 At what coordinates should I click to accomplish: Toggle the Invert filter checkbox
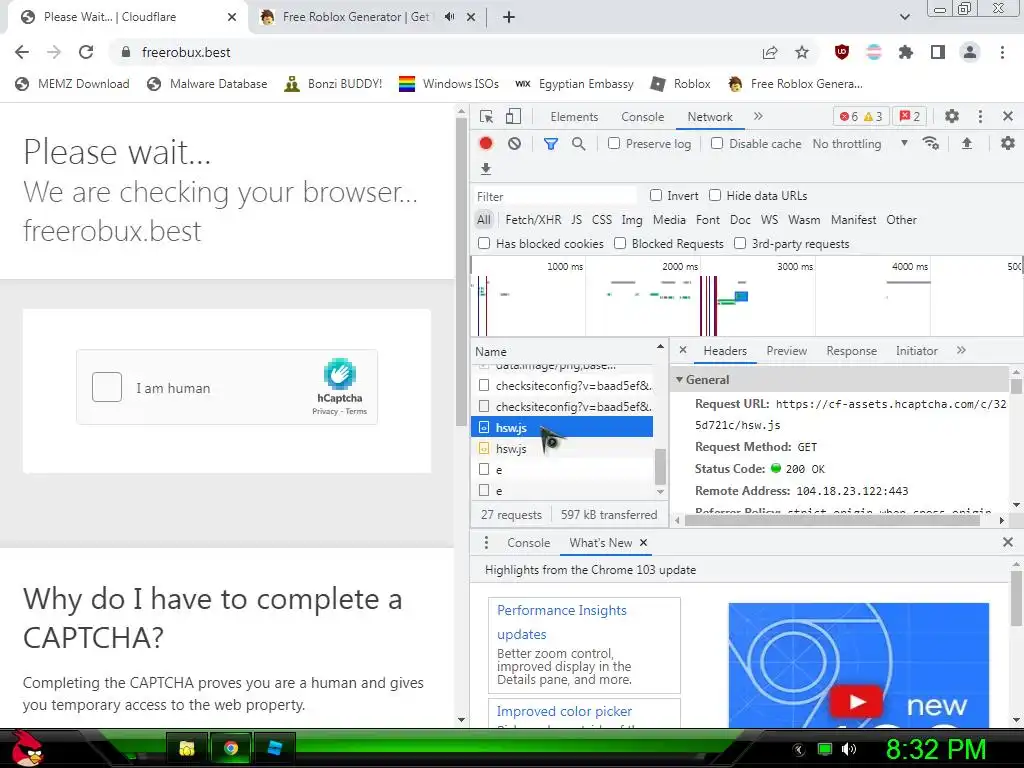pyautogui.click(x=656, y=195)
